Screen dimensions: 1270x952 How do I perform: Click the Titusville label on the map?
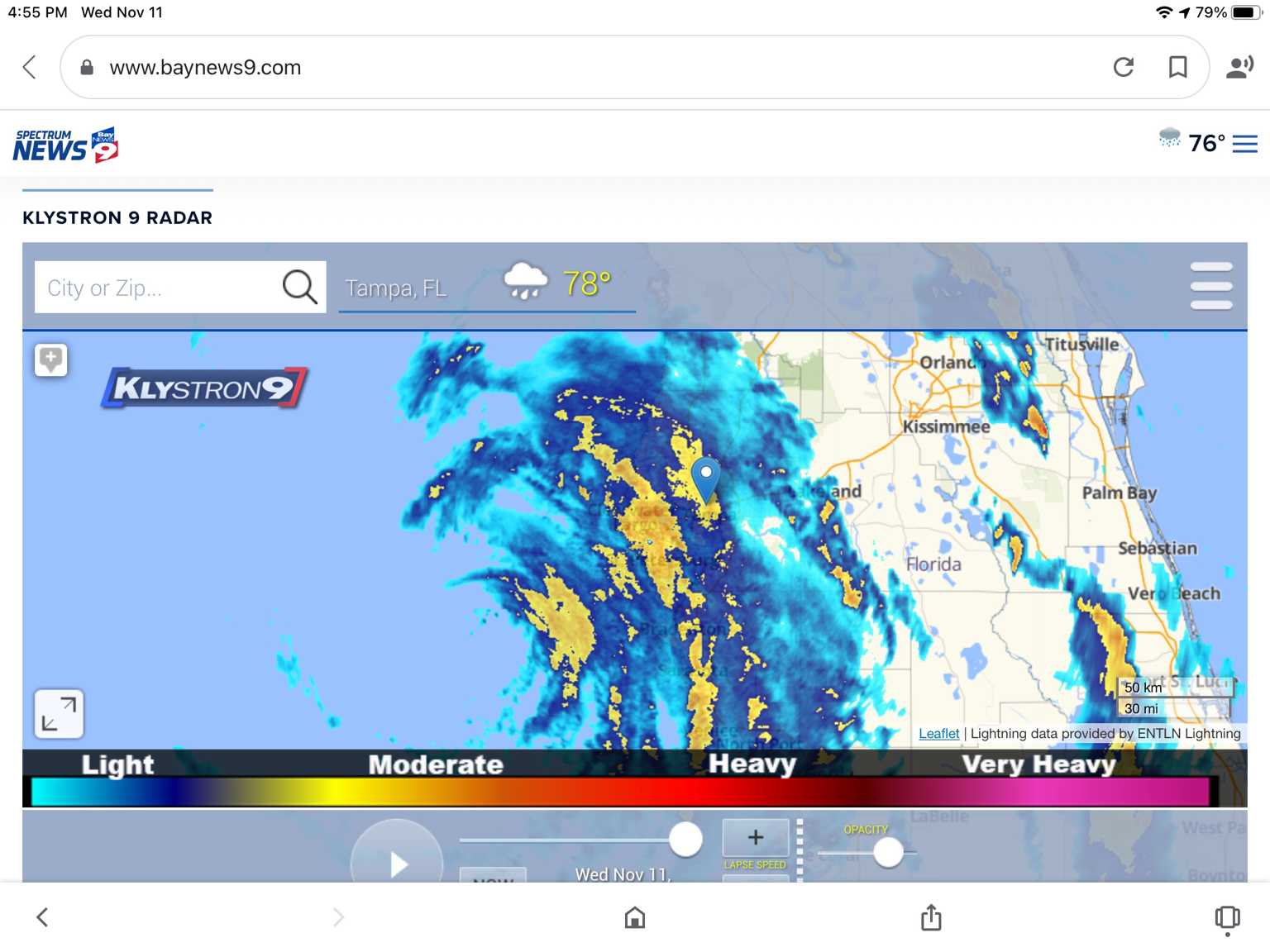coord(1081,345)
